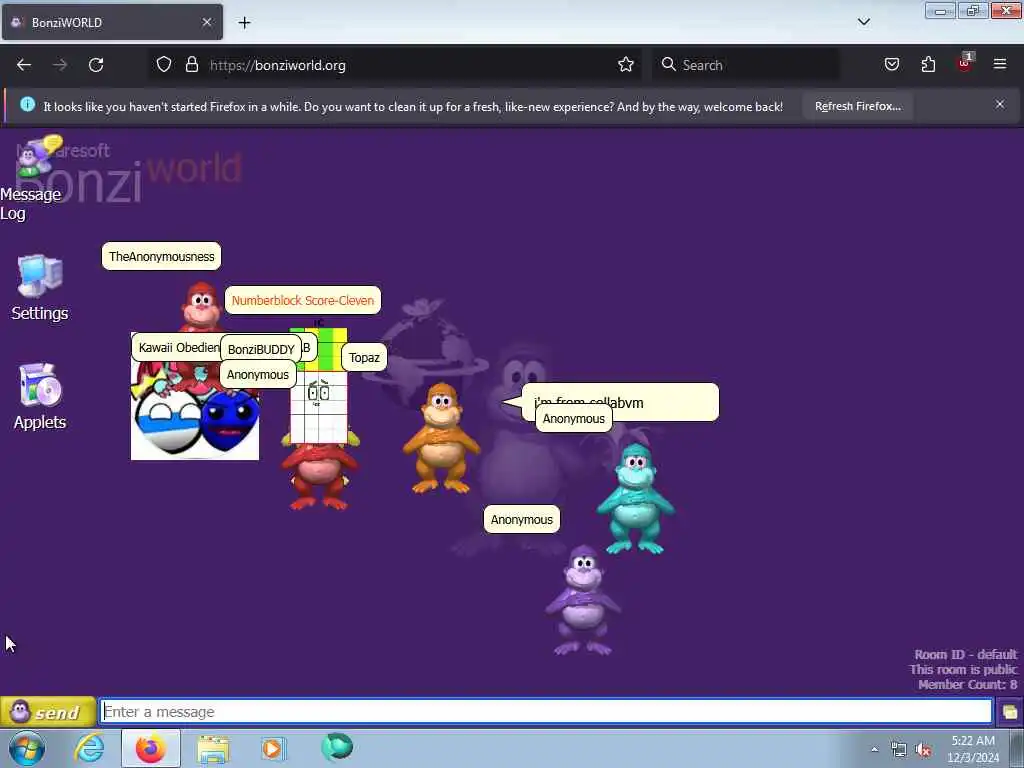The width and height of the screenshot is (1024, 768).
Task: Click the BonziBUDDY name label
Action: (x=261, y=349)
